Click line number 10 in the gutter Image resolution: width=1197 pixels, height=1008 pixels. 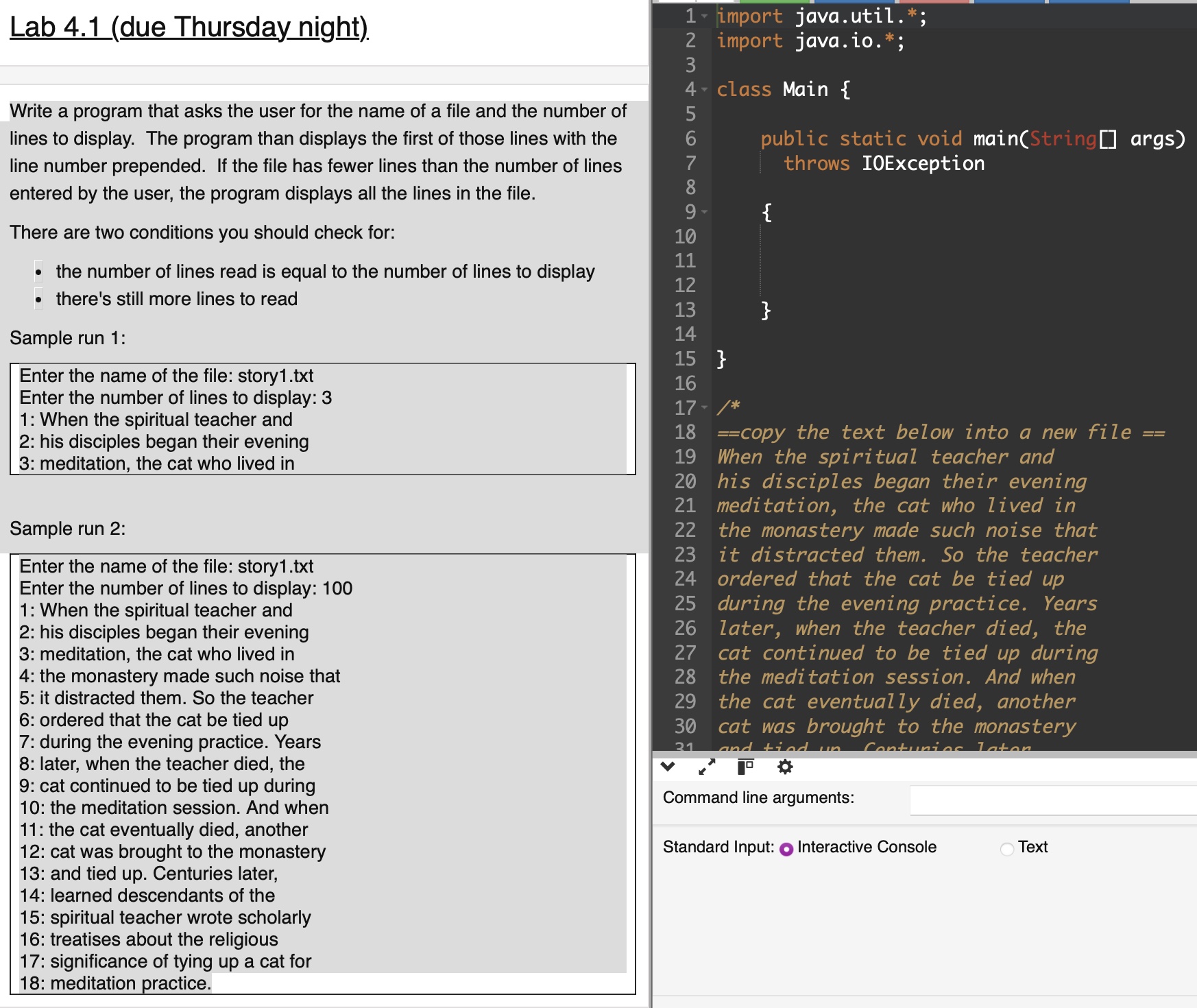click(686, 236)
